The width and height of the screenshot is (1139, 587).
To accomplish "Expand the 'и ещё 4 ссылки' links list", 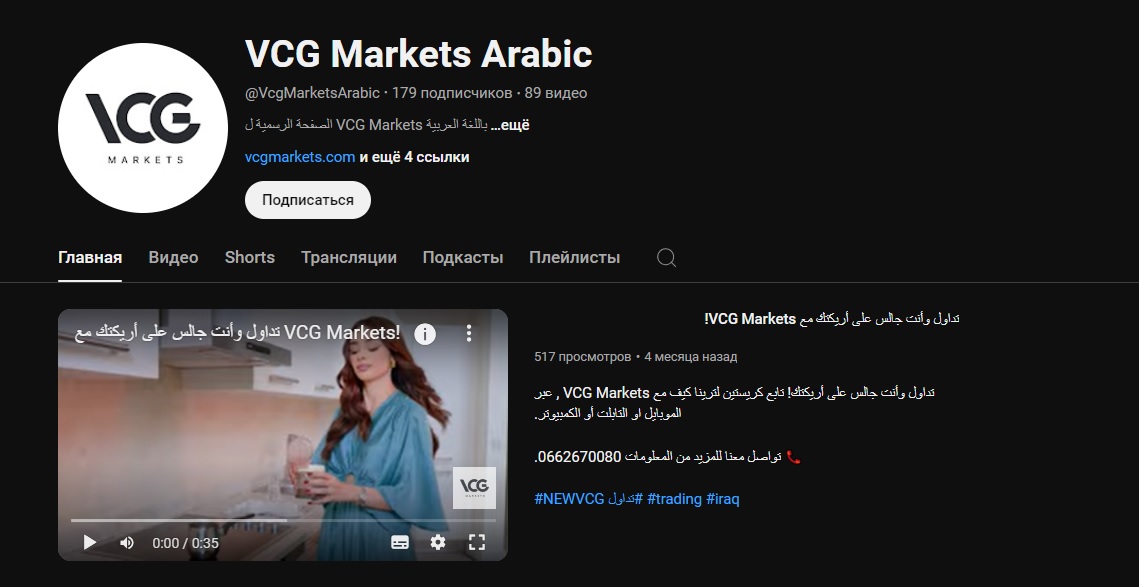I will (414, 157).
